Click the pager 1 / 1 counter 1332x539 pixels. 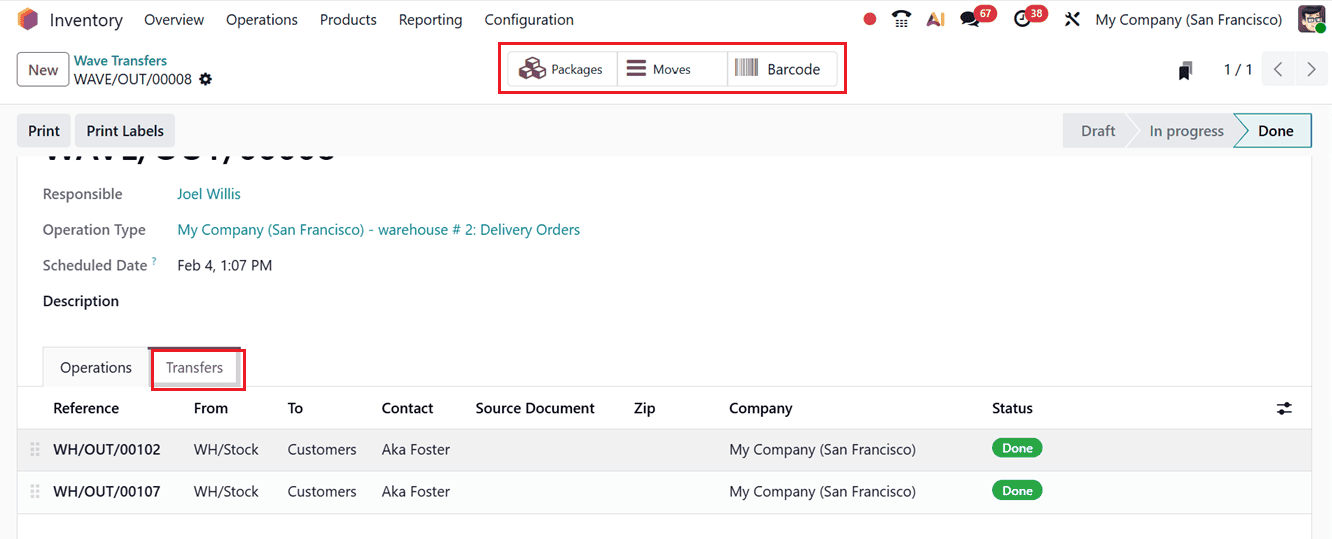pos(1238,70)
